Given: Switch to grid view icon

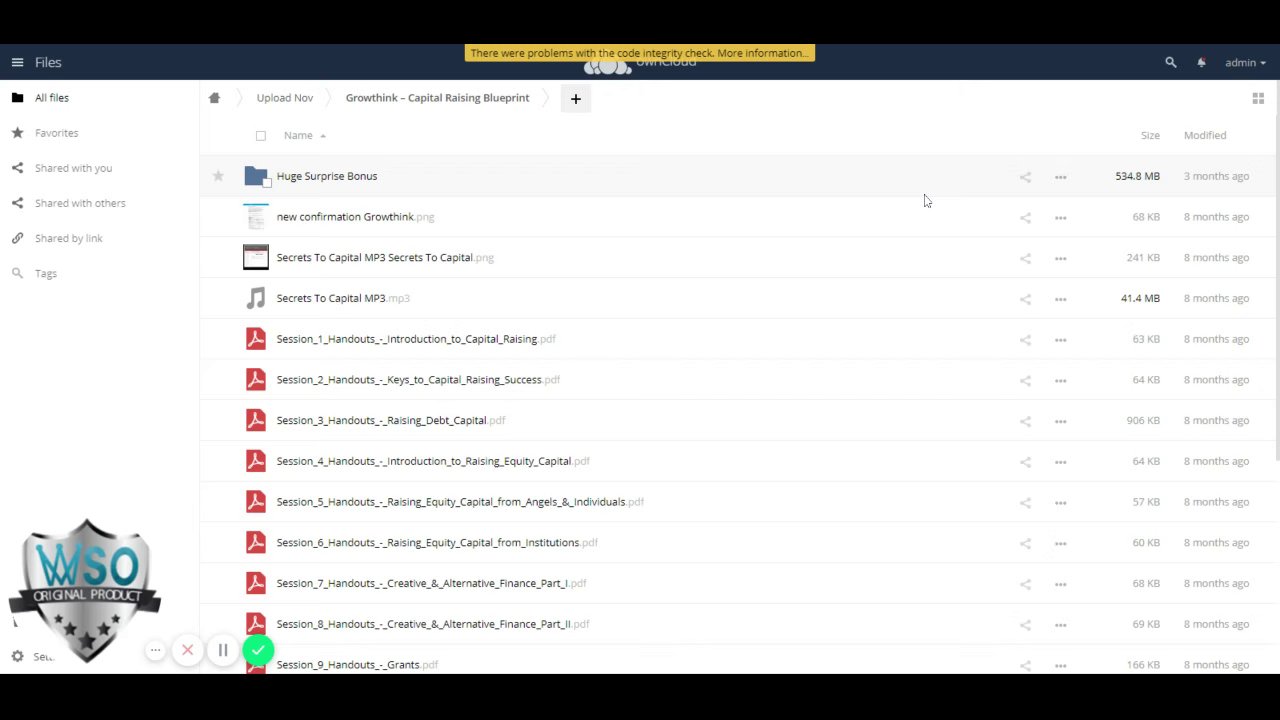Looking at the screenshot, I should 1258,98.
